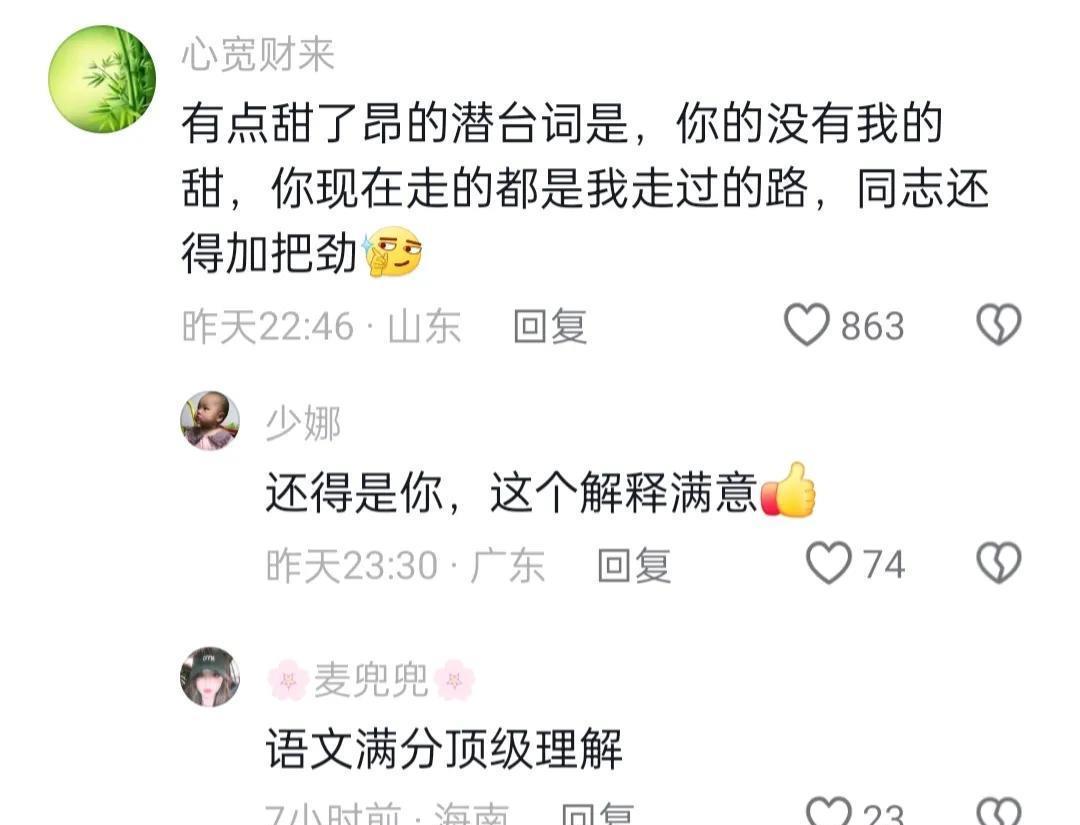Like 少娜's reply with heart icon

829,563
